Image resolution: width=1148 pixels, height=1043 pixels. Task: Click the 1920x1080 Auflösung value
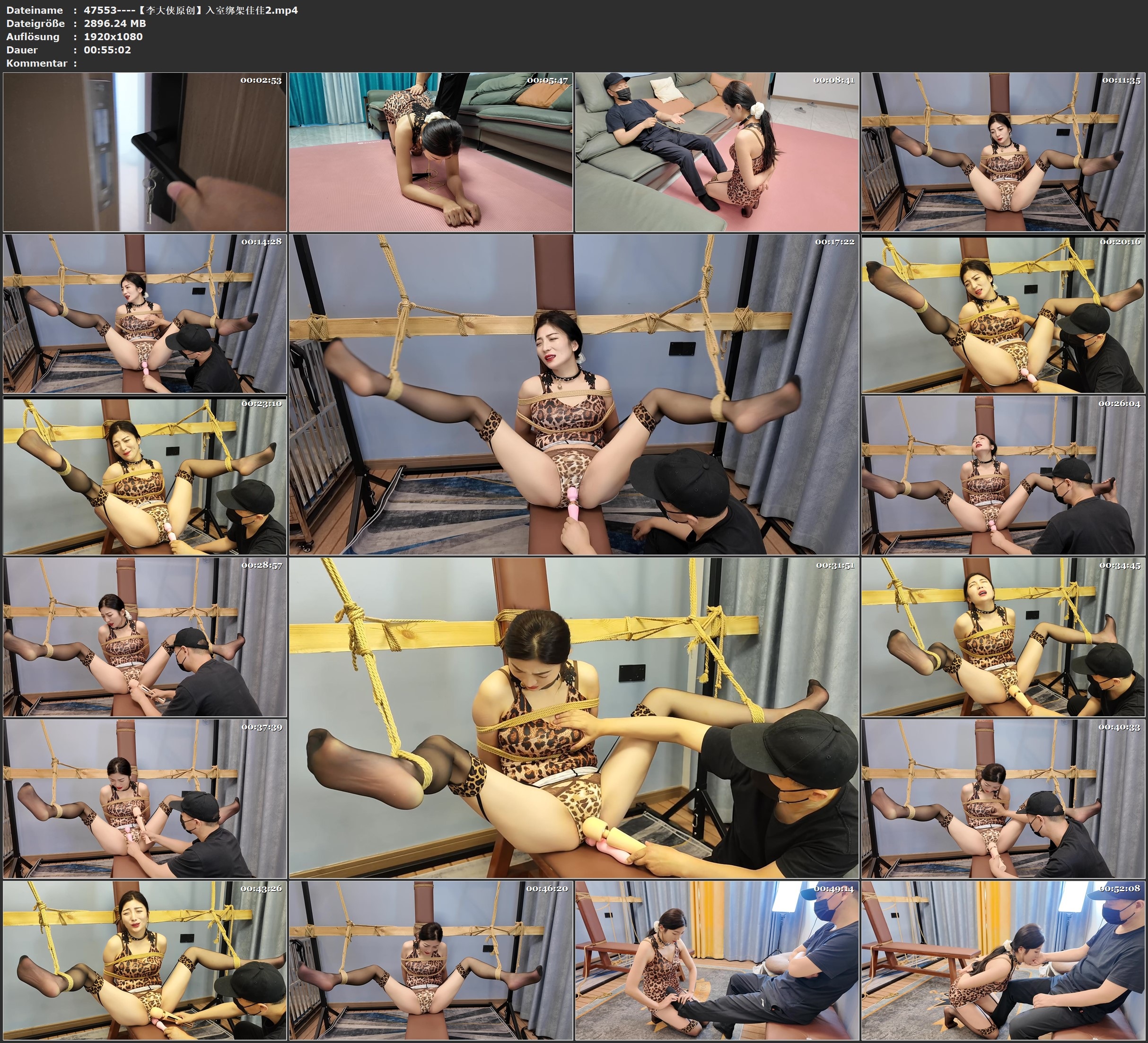(x=113, y=36)
